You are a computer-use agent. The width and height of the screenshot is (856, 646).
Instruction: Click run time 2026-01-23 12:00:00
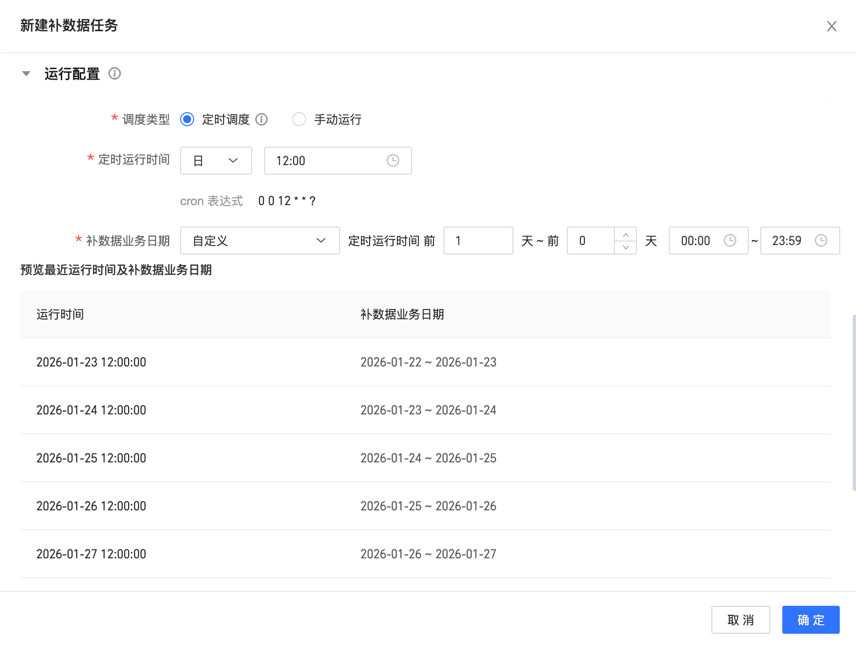(x=91, y=362)
